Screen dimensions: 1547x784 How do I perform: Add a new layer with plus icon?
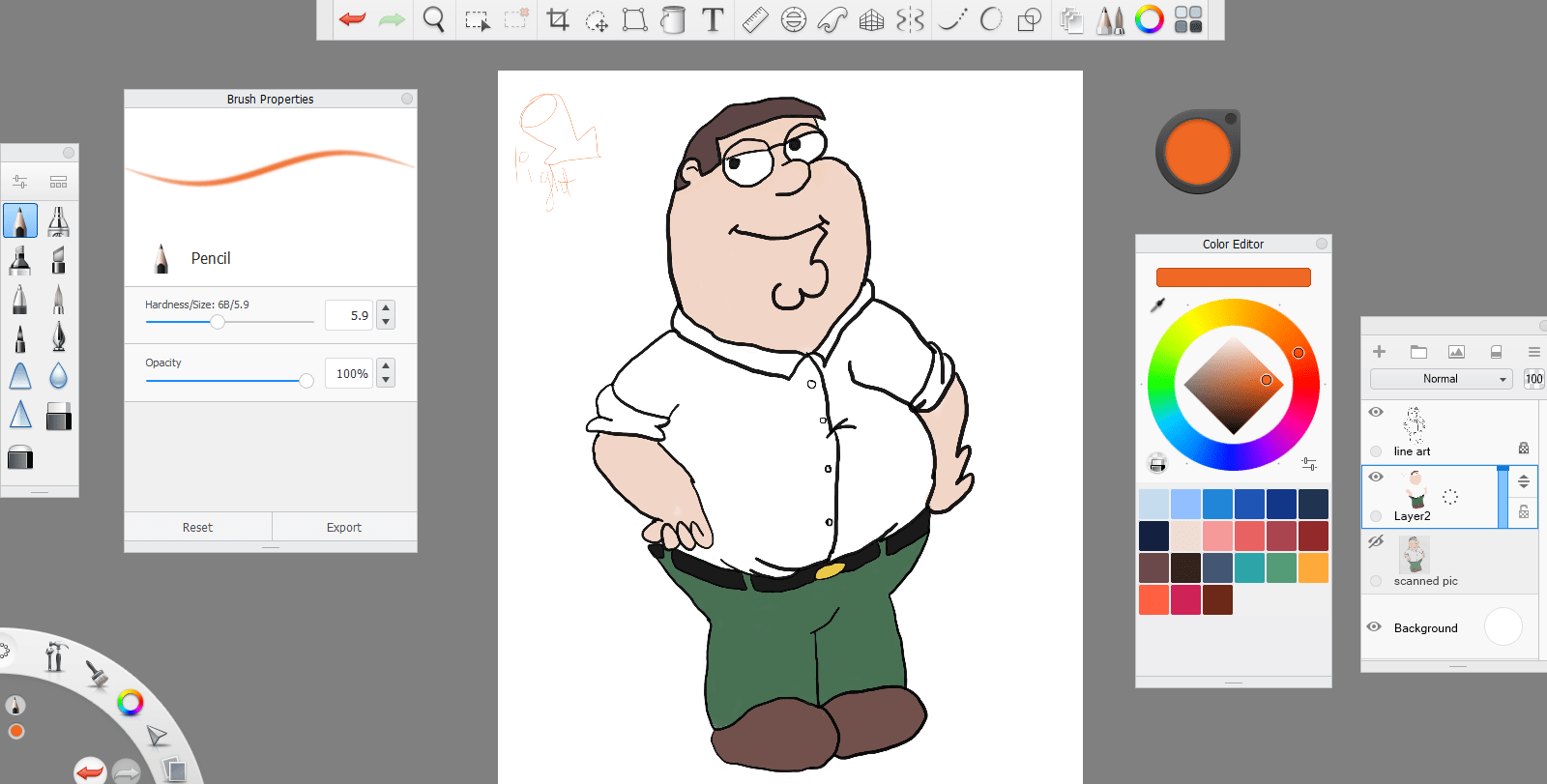point(1380,352)
